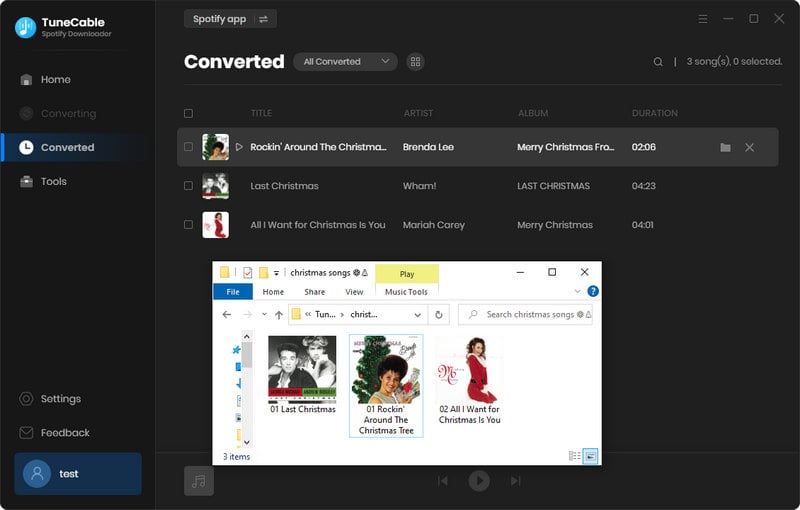Go forward in Explorer navigation

[x=247, y=315]
